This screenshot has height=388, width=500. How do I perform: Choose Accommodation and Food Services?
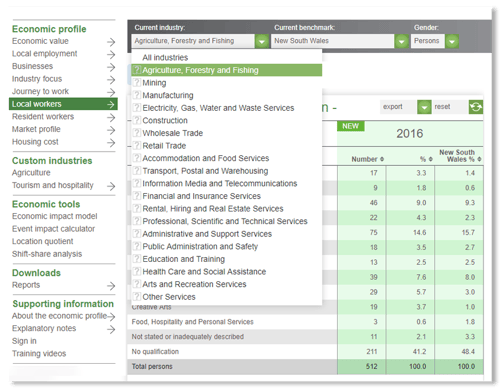click(206, 158)
